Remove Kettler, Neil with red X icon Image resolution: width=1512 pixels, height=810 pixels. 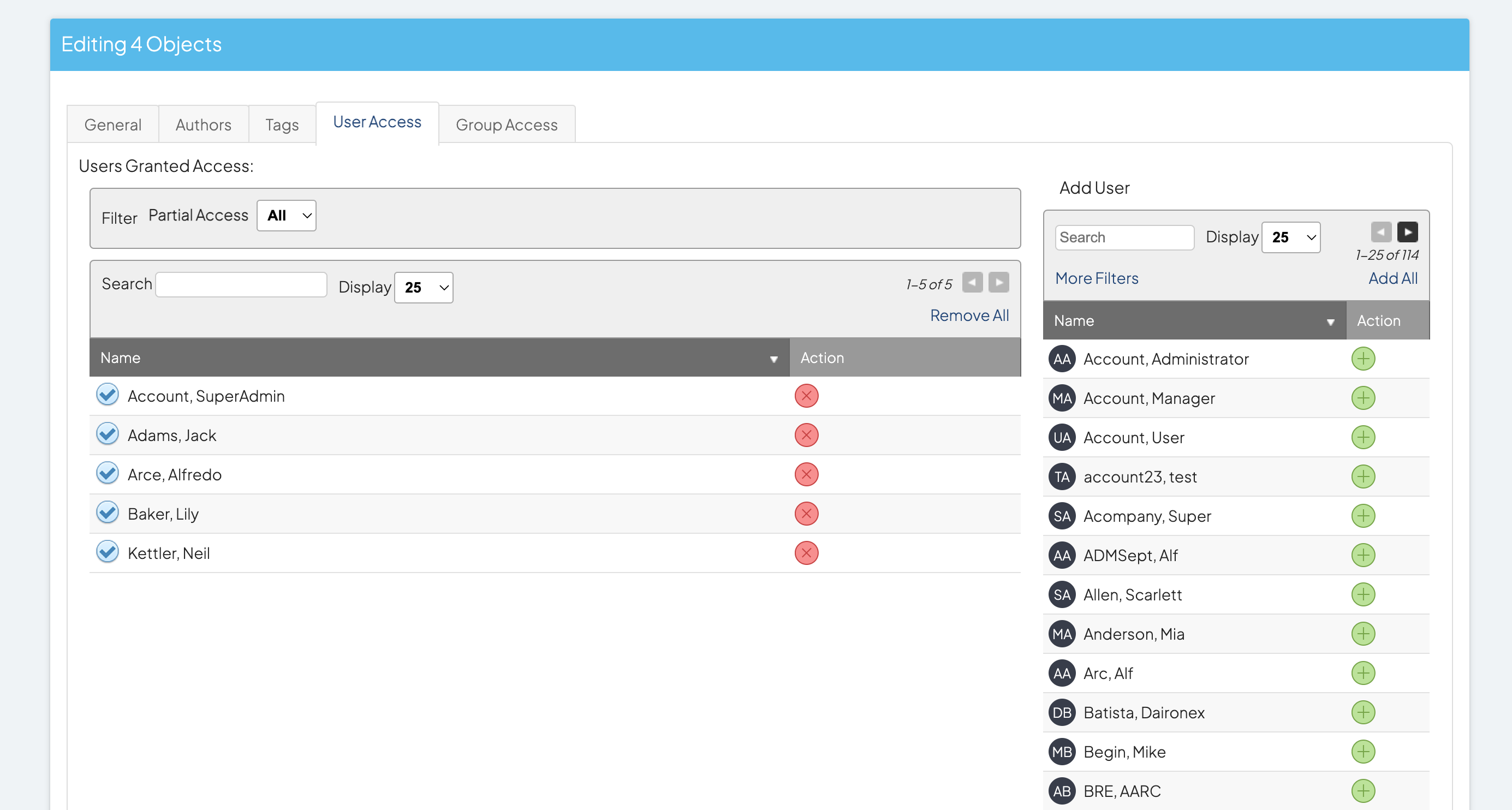pos(806,553)
